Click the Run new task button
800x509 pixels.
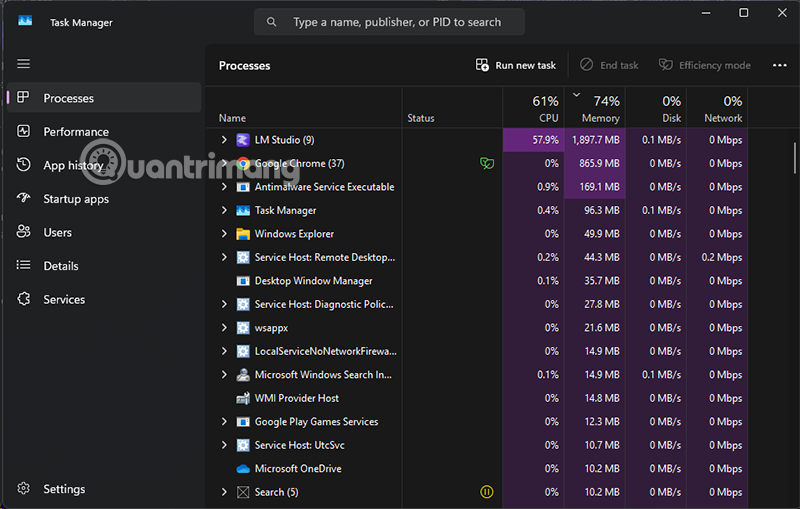point(516,65)
